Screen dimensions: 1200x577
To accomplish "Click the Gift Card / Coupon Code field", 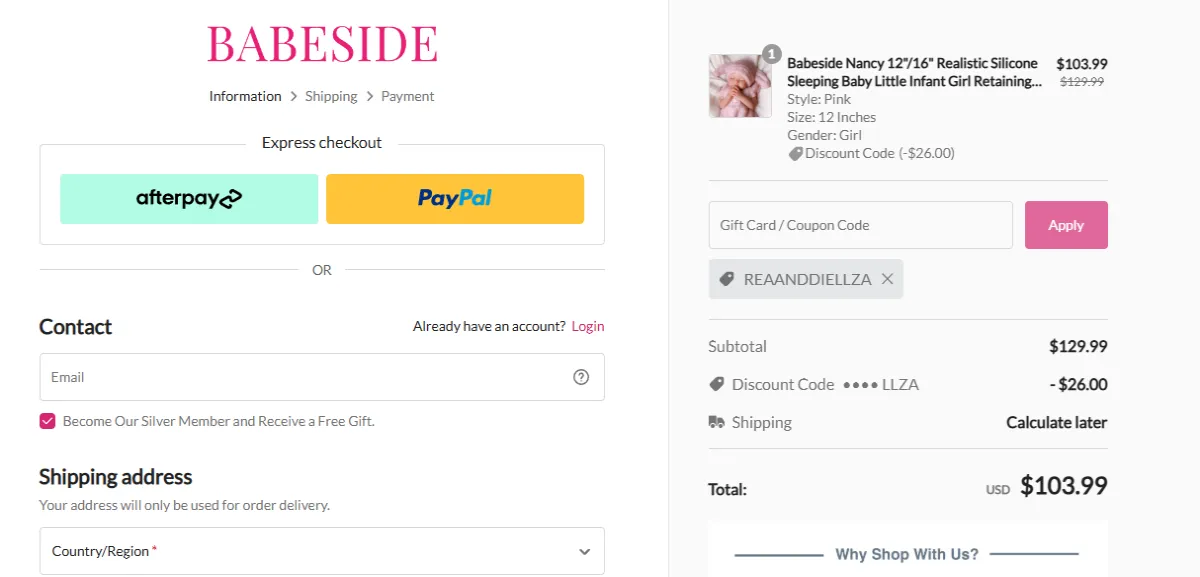I will [x=860, y=224].
